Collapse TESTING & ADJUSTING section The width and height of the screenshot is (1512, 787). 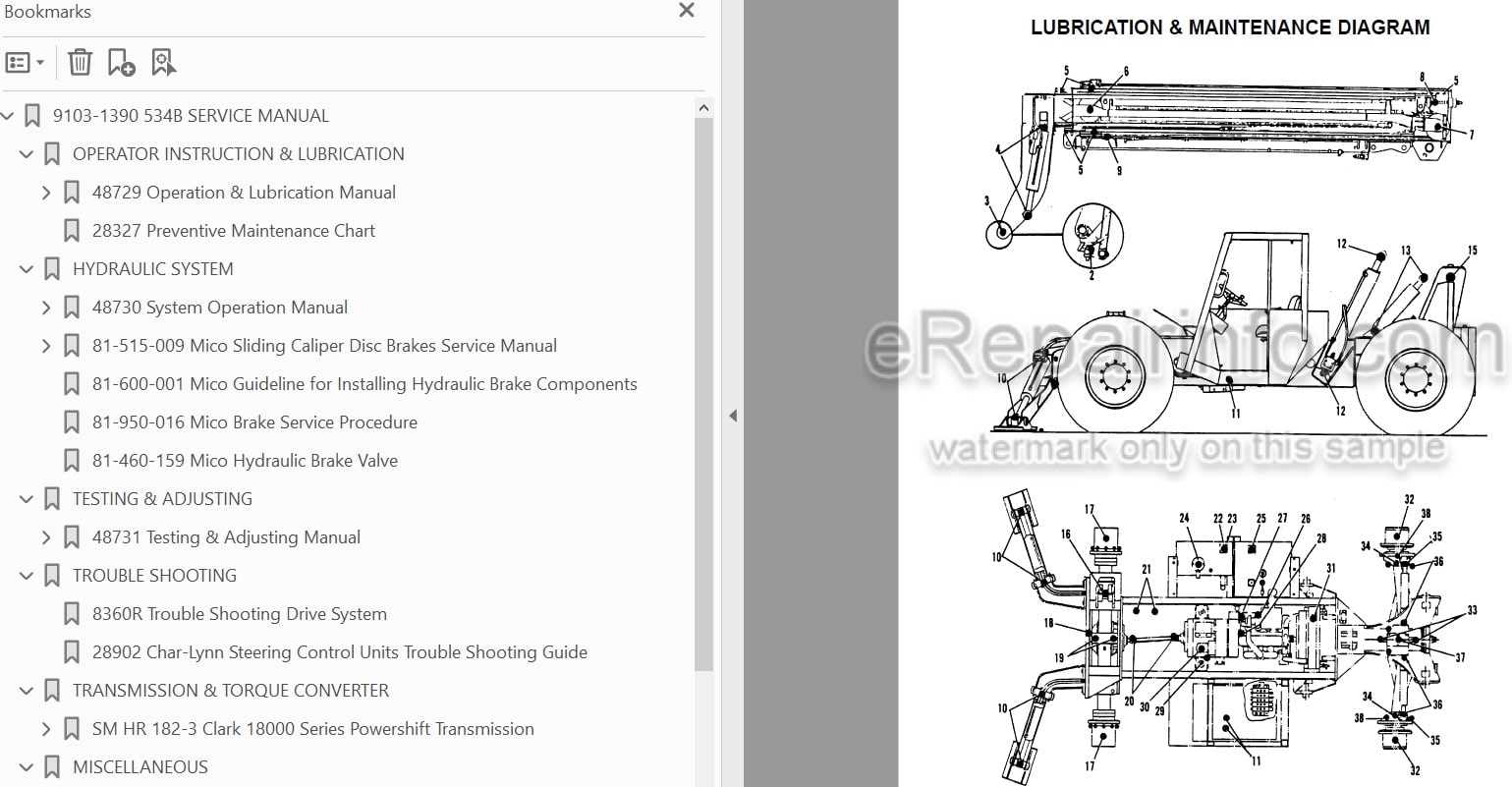click(27, 499)
